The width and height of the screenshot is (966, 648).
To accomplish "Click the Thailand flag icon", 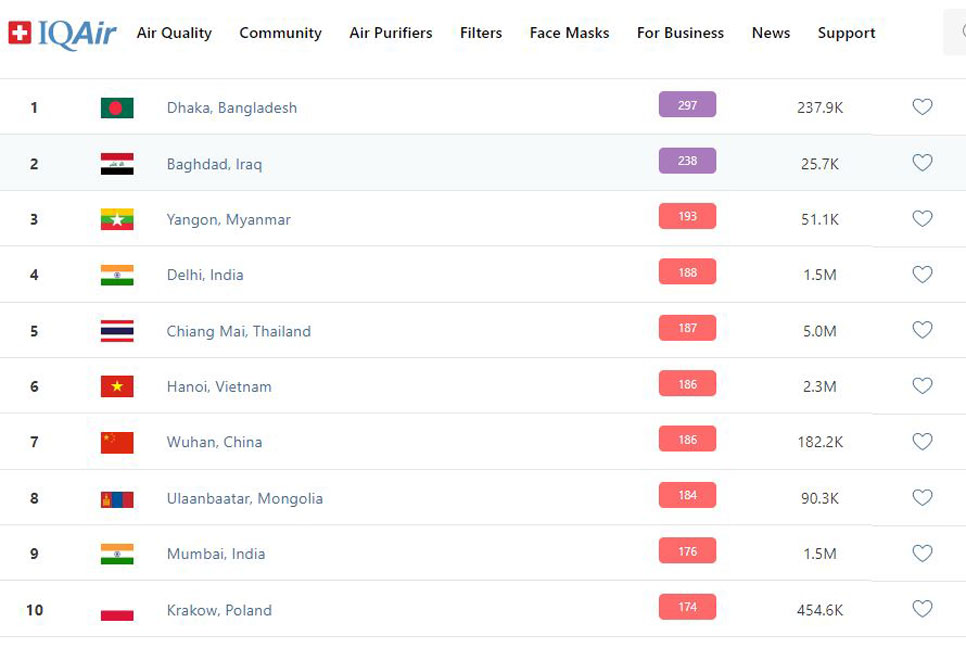I will [117, 331].
